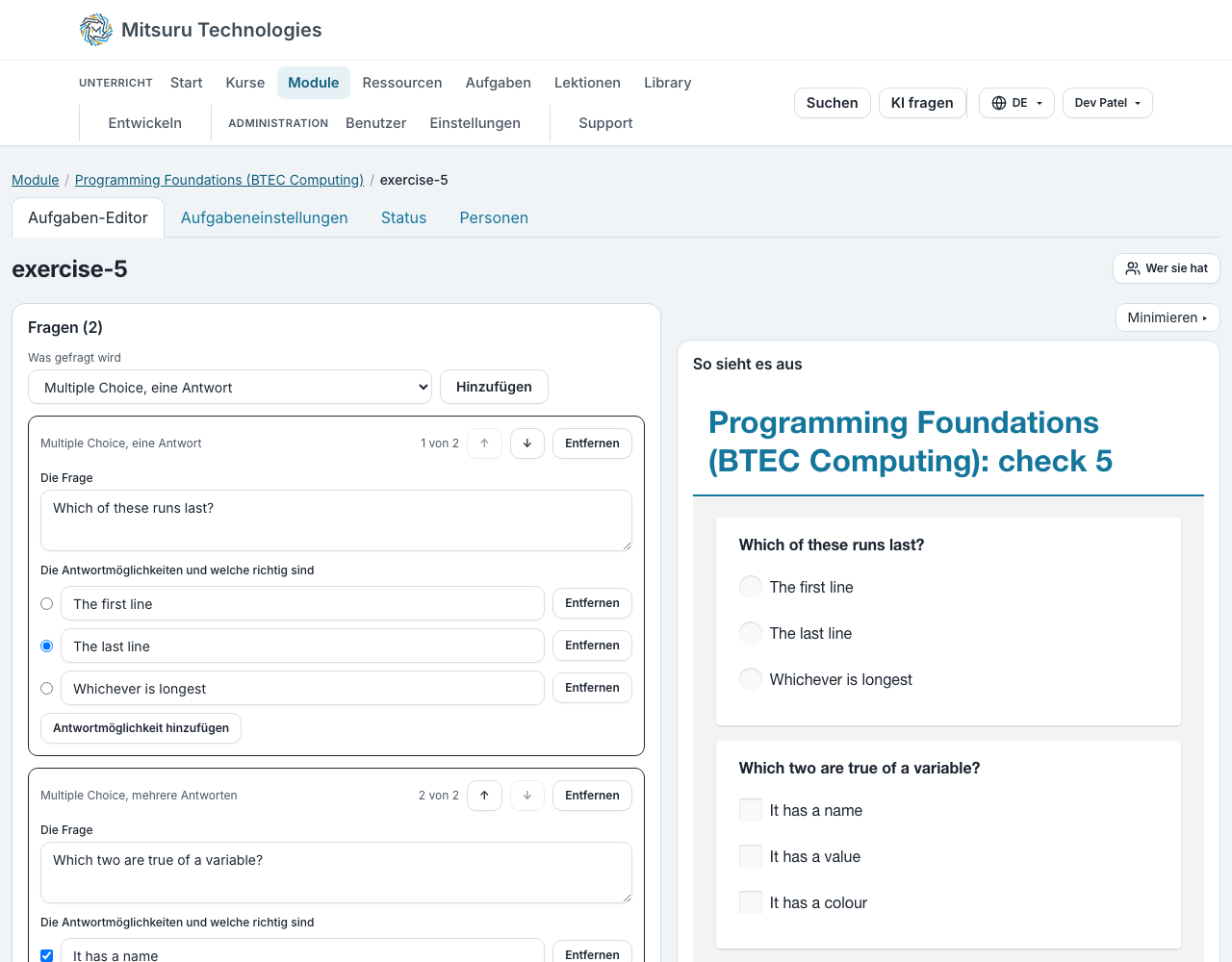Viewport: 1232px width, 962px height.
Task: Click disabled down arrow on question 2
Action: 527,796
